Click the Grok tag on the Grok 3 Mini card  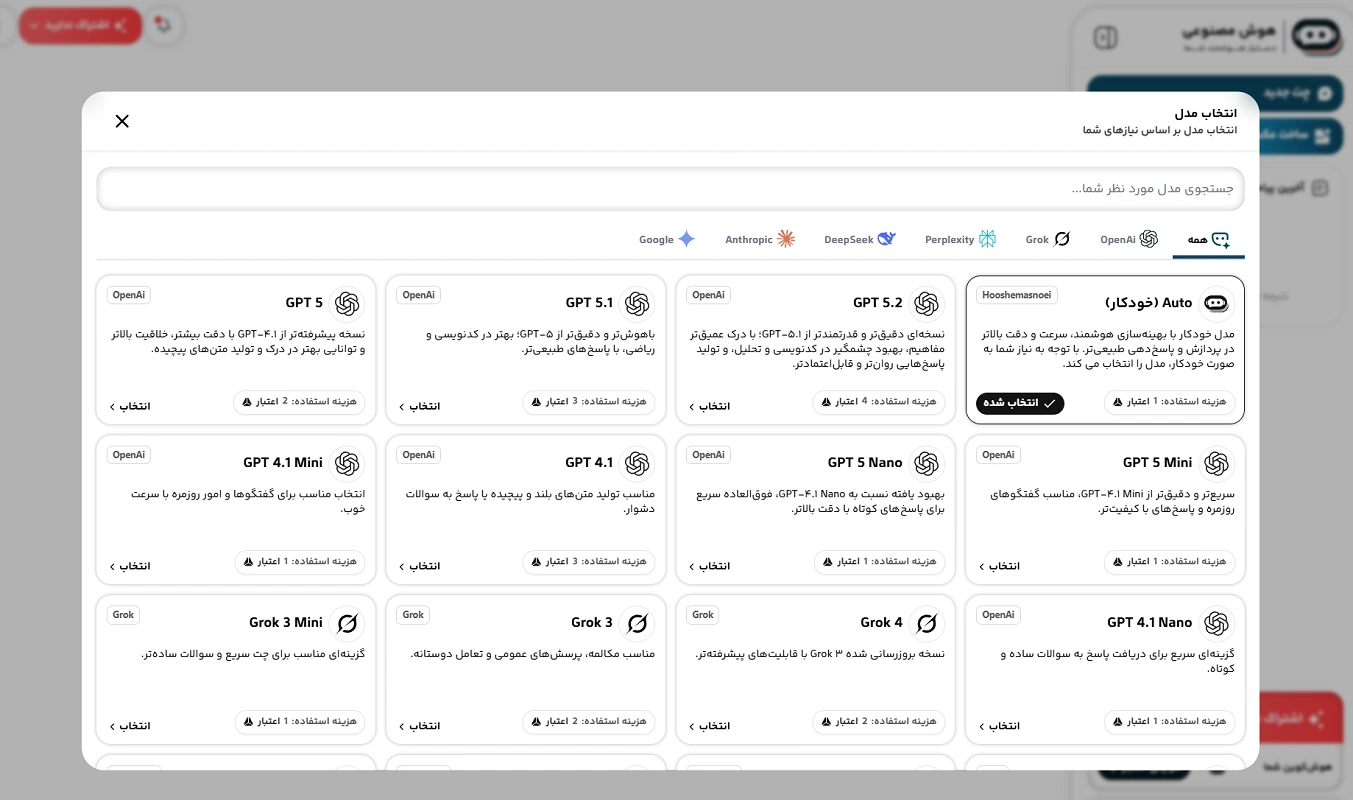(123, 616)
